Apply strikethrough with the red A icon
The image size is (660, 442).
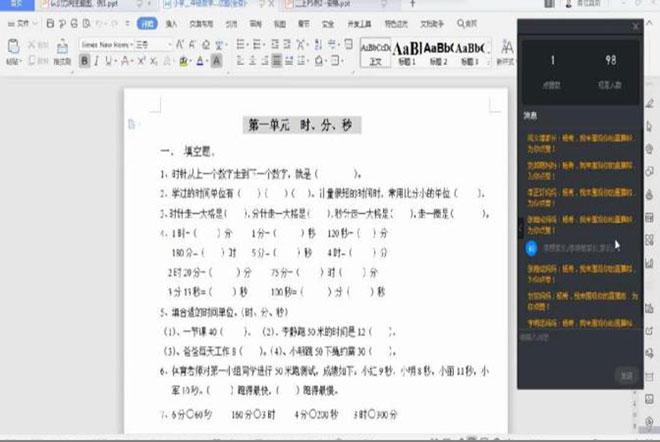pos(125,61)
